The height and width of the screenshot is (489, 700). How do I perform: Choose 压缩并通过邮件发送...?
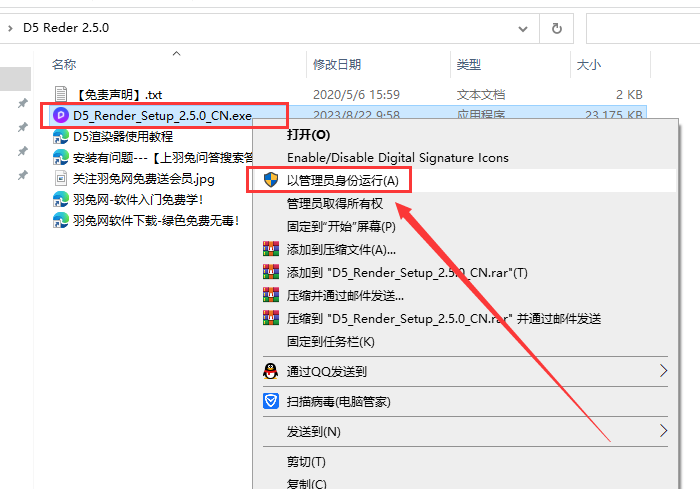tap(345, 296)
